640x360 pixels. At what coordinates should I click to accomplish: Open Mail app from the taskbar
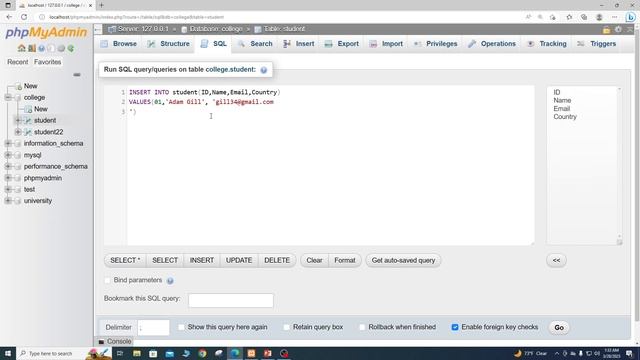[170, 353]
